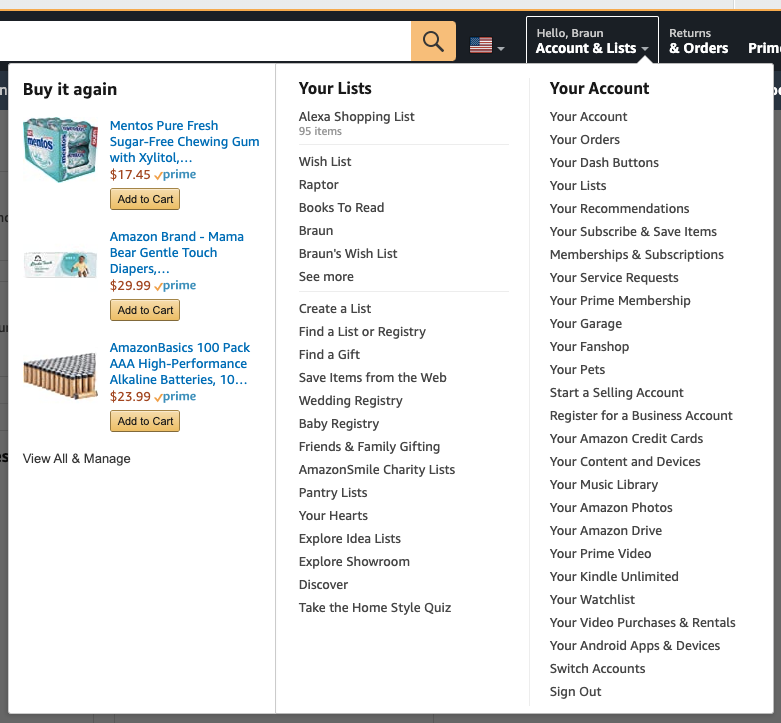Expand lists with See more
Image resolution: width=781 pixels, height=723 pixels.
326,277
